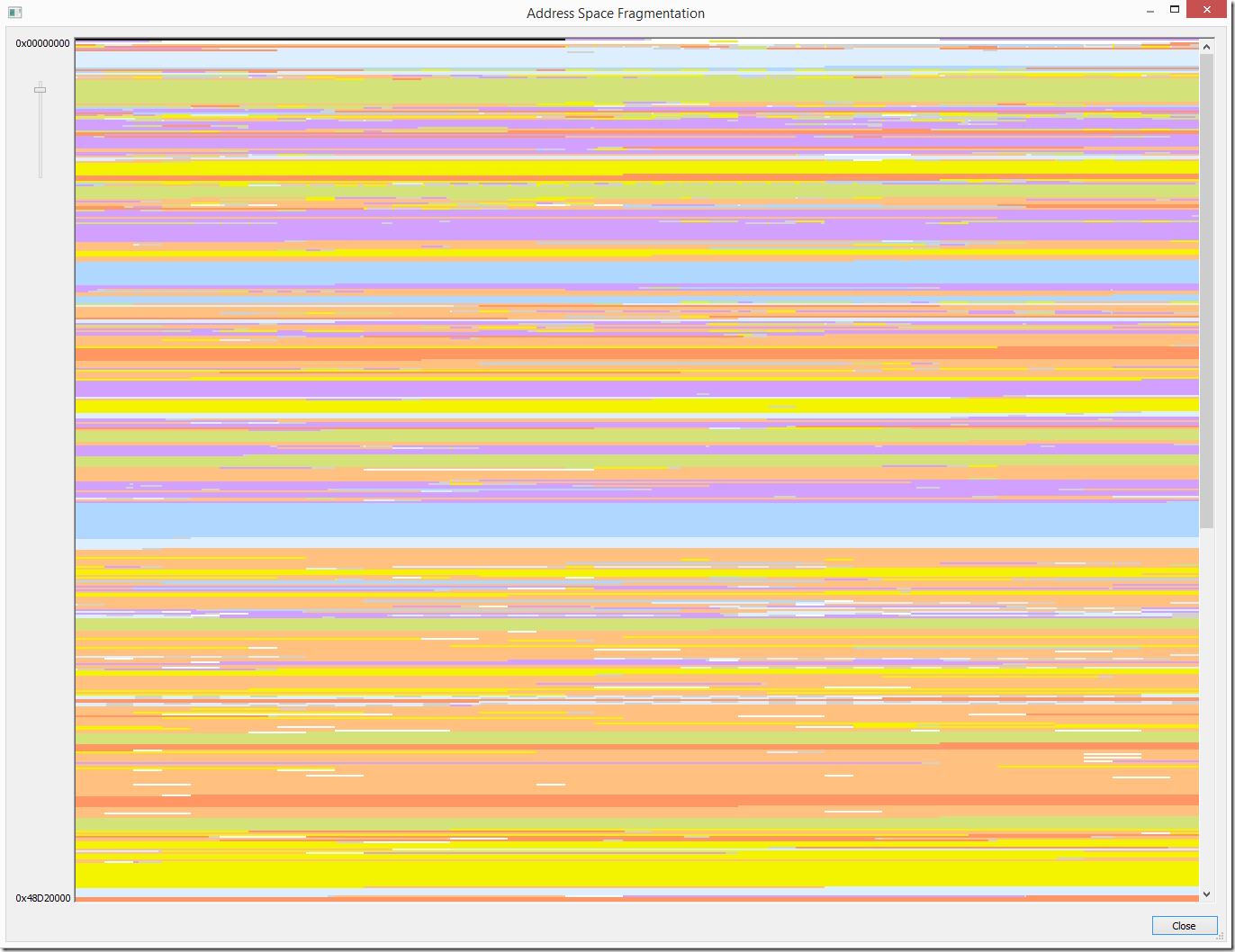The width and height of the screenshot is (1235, 952).
Task: Click the scrollbar down arrow
Action: pyautogui.click(x=1206, y=894)
